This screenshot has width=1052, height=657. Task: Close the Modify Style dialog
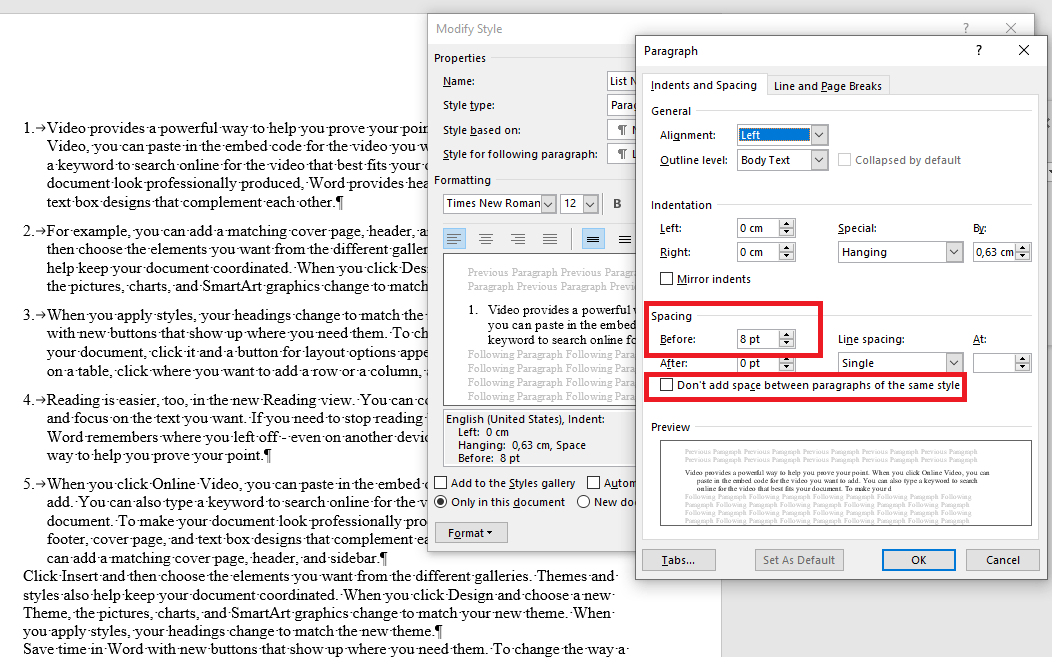[x=1011, y=28]
